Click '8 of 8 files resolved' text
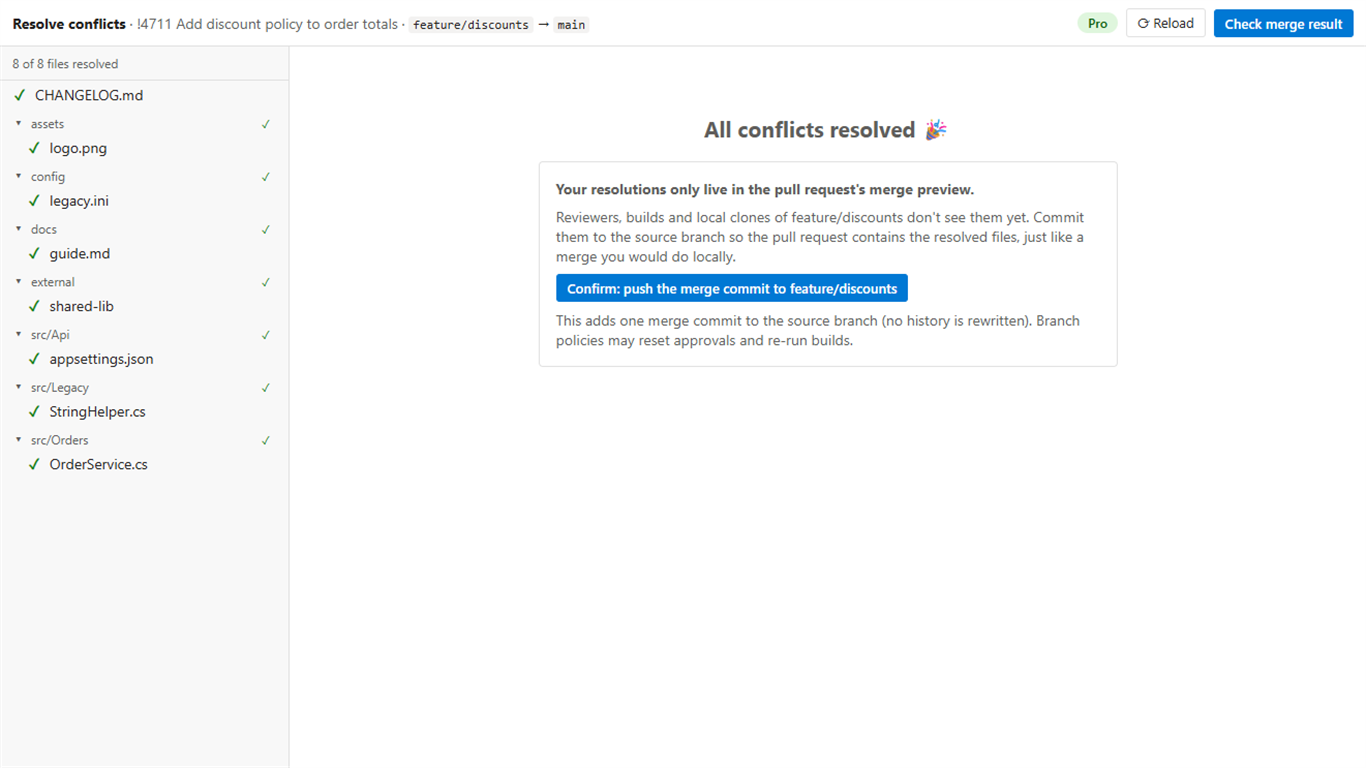 click(65, 64)
